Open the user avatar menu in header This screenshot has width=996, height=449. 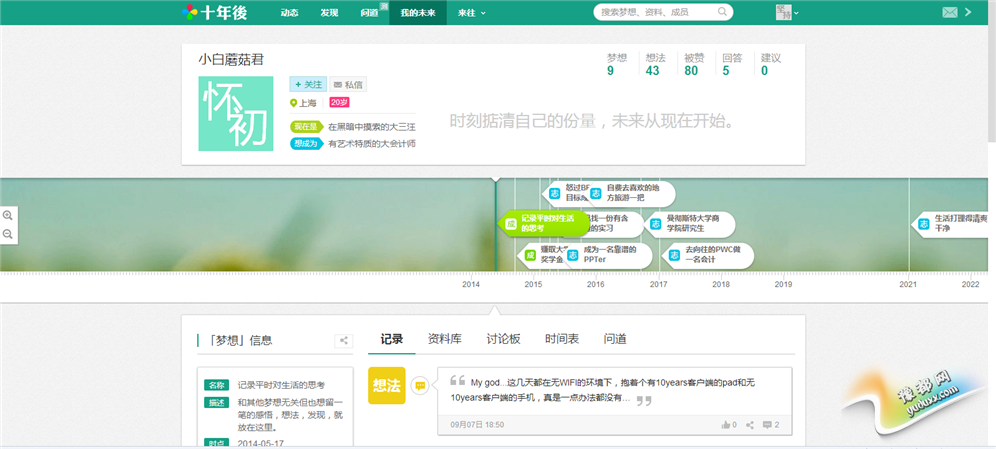[784, 12]
